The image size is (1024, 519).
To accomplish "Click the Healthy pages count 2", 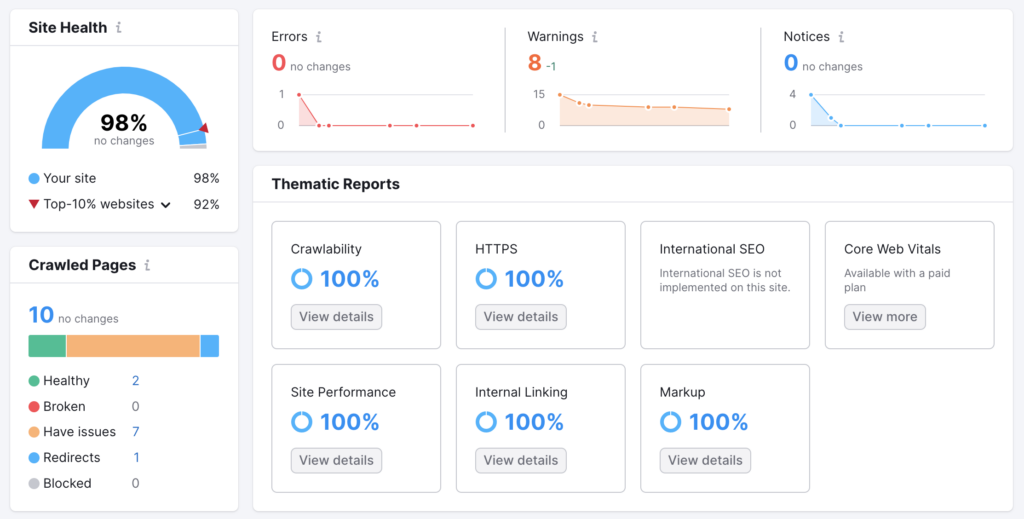I will pyautogui.click(x=136, y=381).
